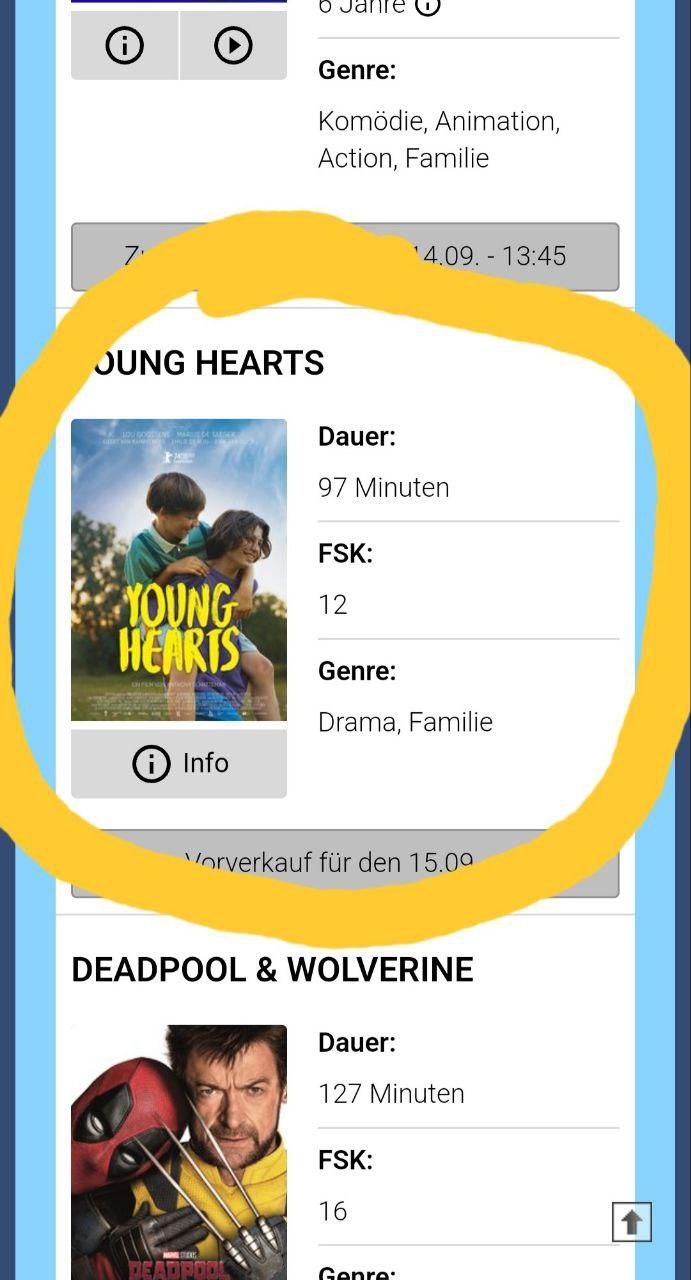Open the Young Hearts movie poster
Image resolution: width=691 pixels, height=1280 pixels.
click(x=179, y=570)
